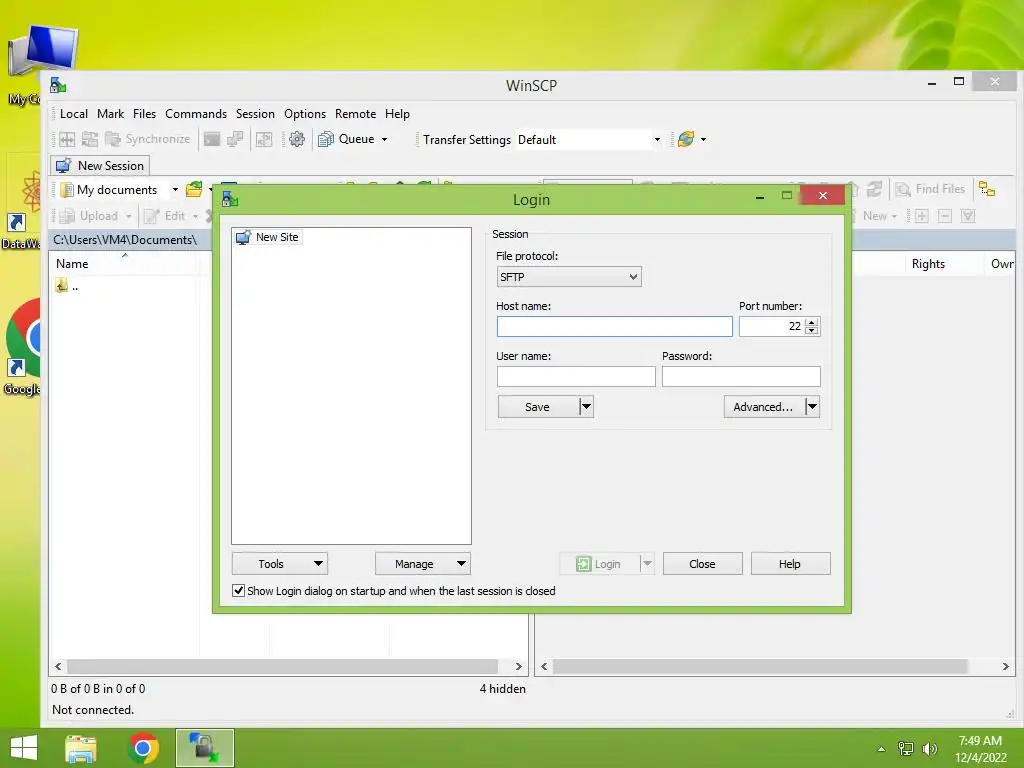This screenshot has height=768, width=1024.
Task: Open the Tools dropdown in Login dialog
Action: (280, 564)
